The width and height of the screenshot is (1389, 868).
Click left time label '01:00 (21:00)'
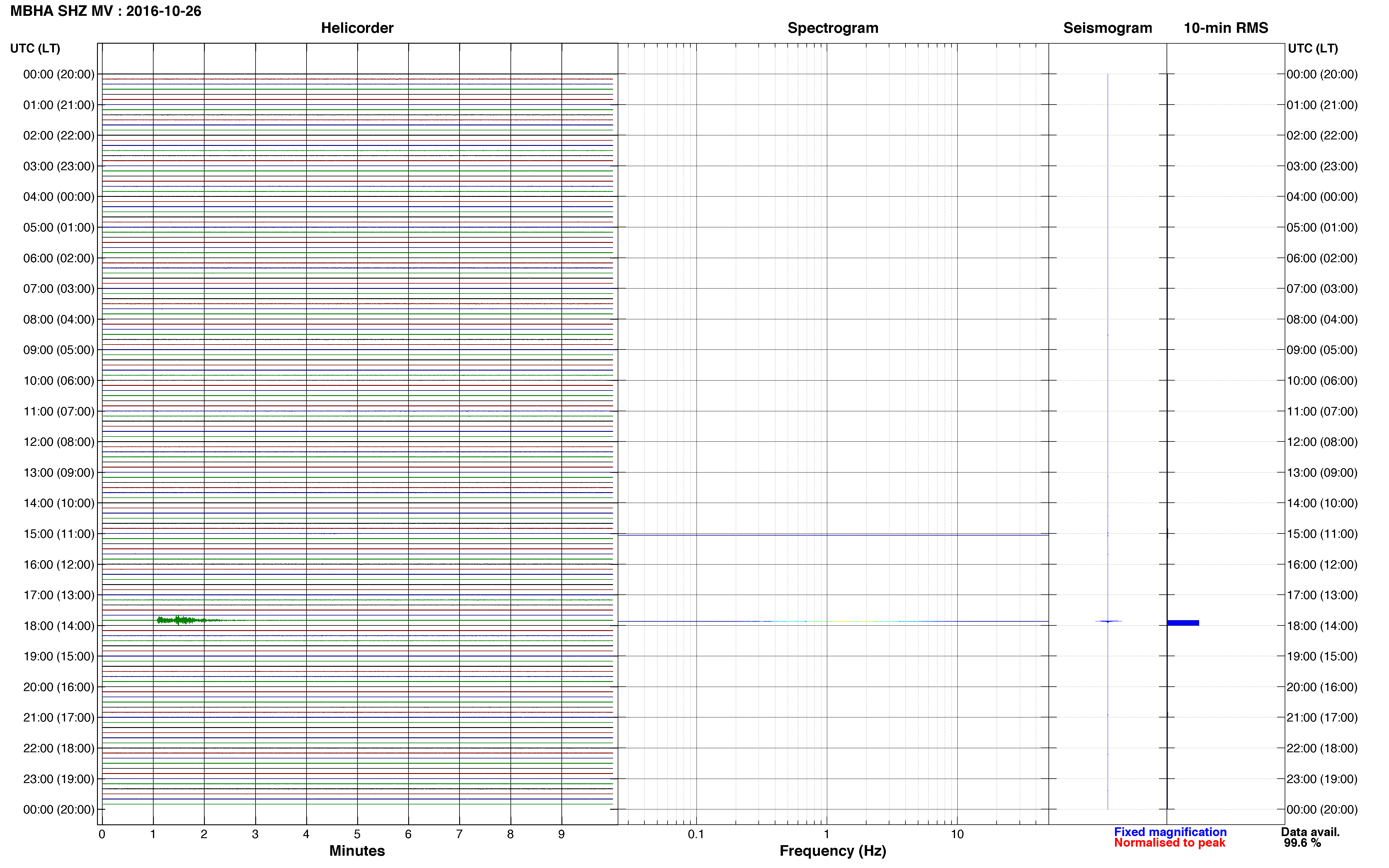pyautogui.click(x=59, y=105)
